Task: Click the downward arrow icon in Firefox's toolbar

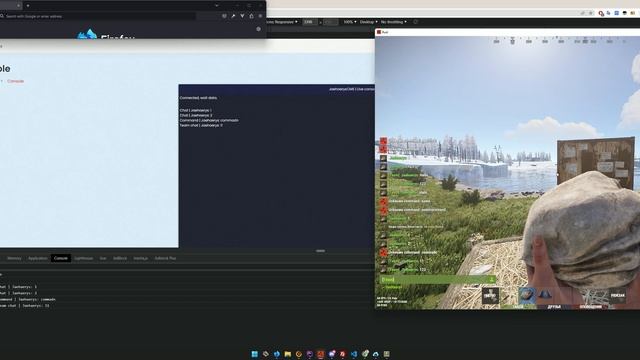Action: (x=242, y=16)
